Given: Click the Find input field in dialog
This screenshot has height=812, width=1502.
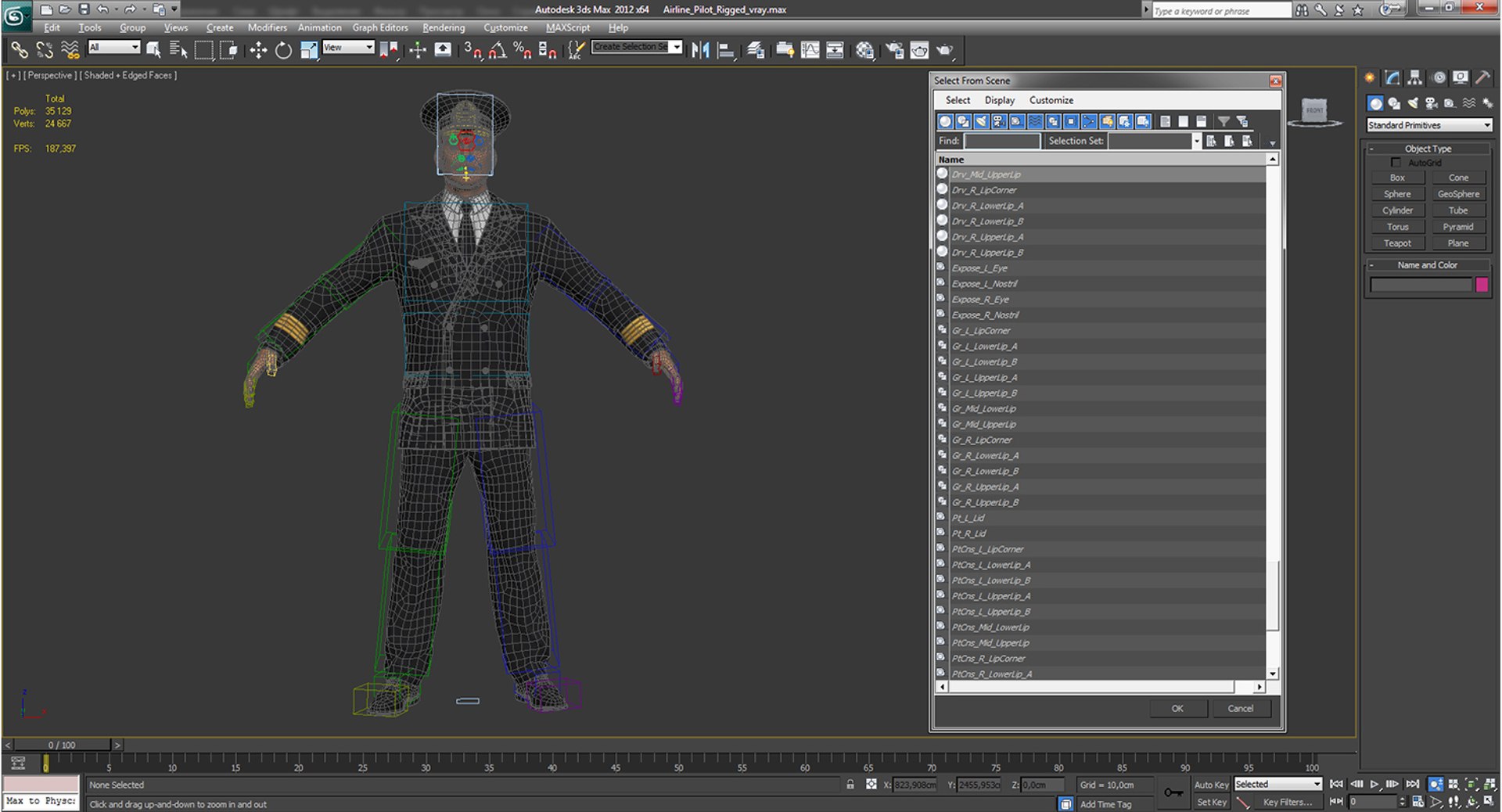Looking at the screenshot, I should click(1002, 141).
